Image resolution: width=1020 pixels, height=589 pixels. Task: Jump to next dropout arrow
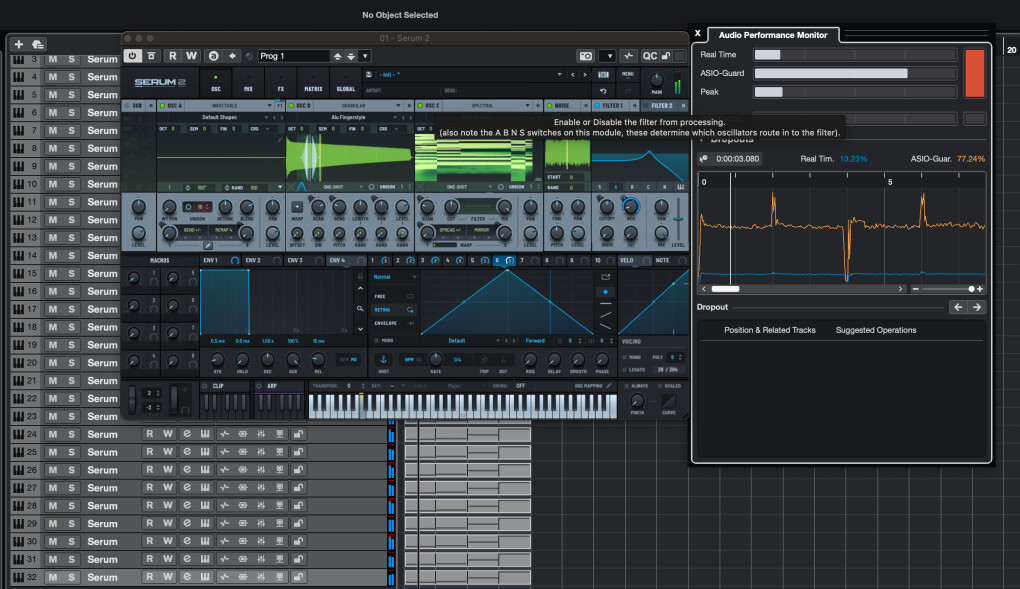pyautogui.click(x=977, y=307)
